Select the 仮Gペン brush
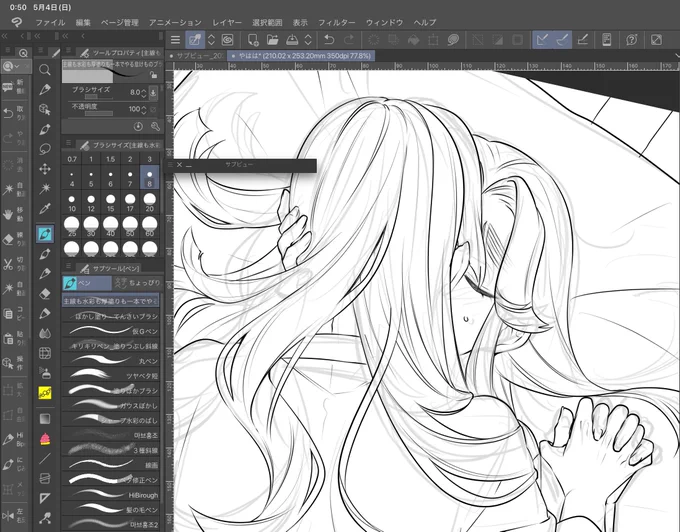 tap(111, 331)
